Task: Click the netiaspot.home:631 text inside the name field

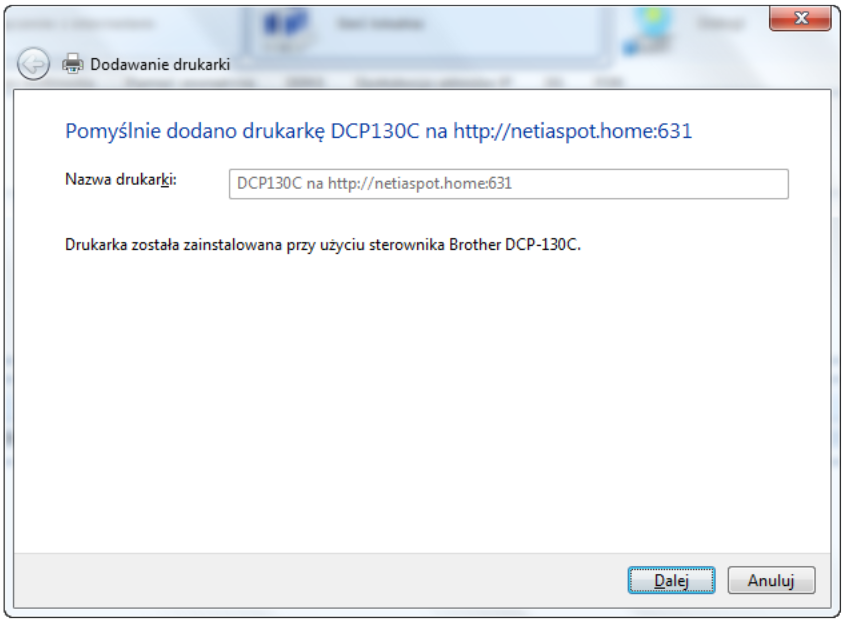Action: [x=443, y=184]
